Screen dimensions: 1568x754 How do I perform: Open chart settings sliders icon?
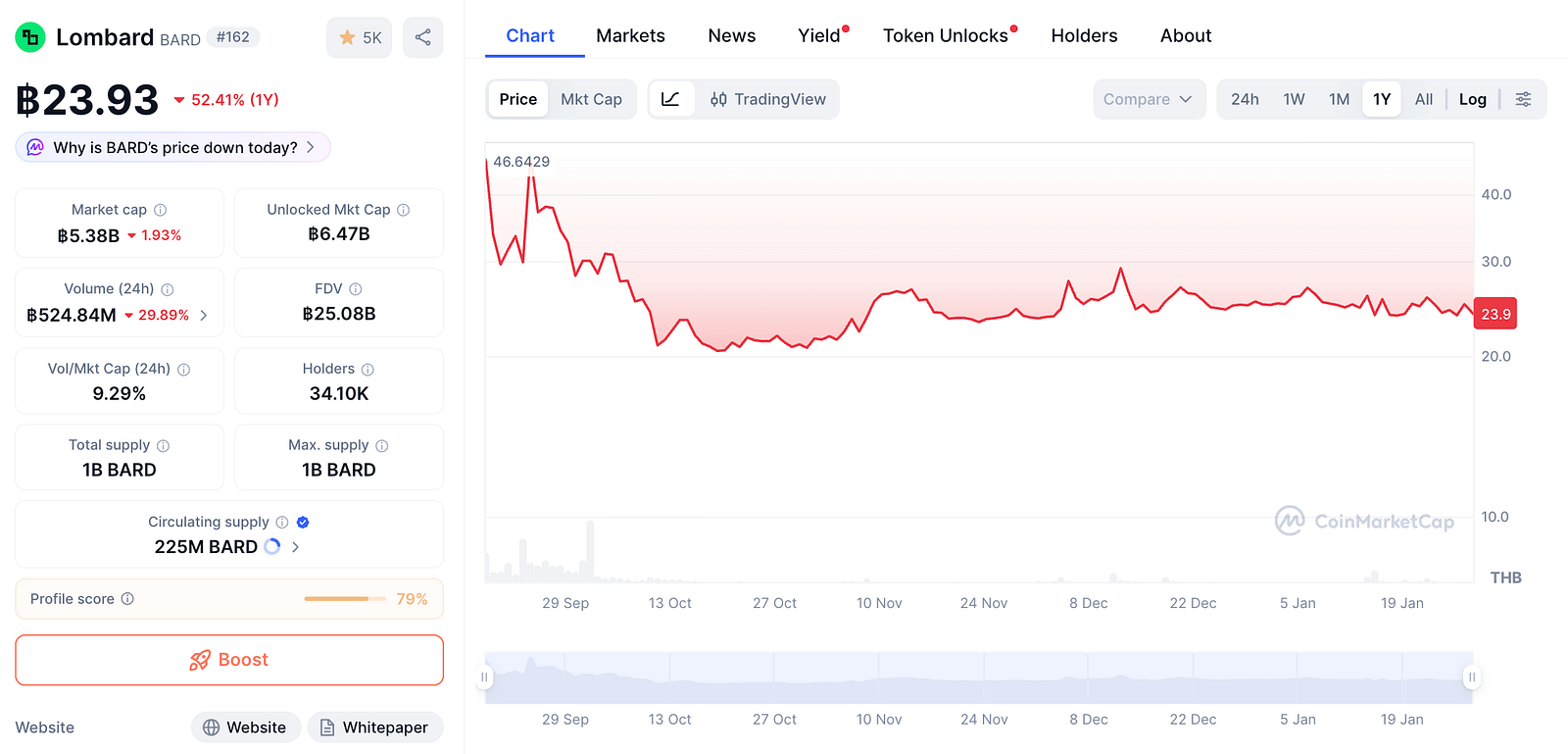(1524, 99)
